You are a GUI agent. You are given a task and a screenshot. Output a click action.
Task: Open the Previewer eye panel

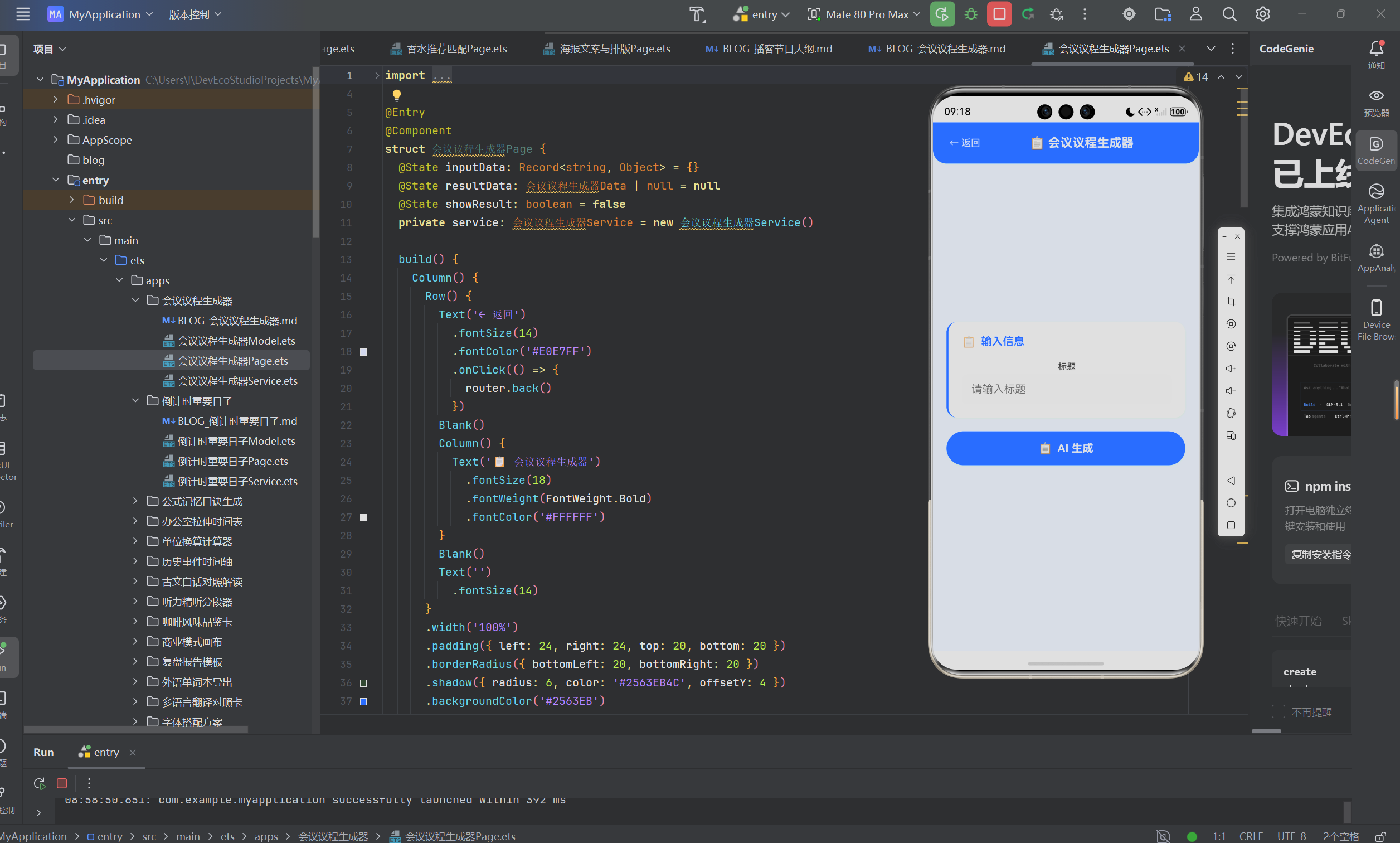point(1376,103)
